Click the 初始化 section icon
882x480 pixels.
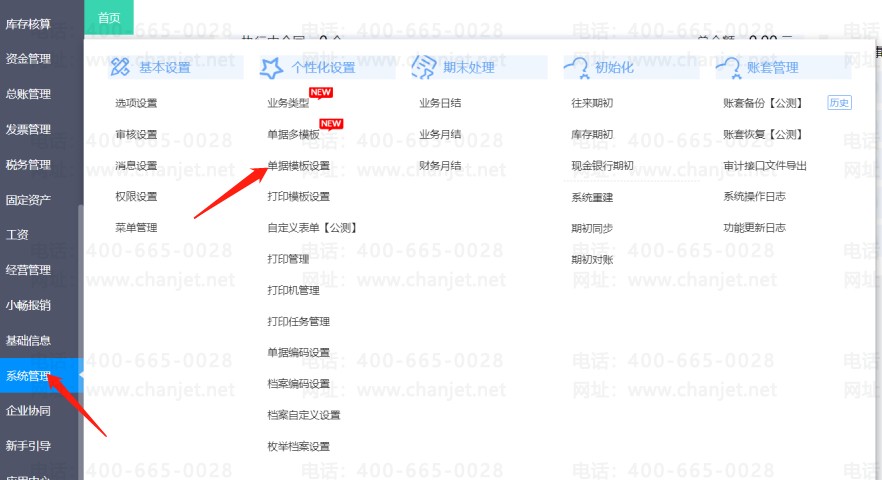coord(576,68)
